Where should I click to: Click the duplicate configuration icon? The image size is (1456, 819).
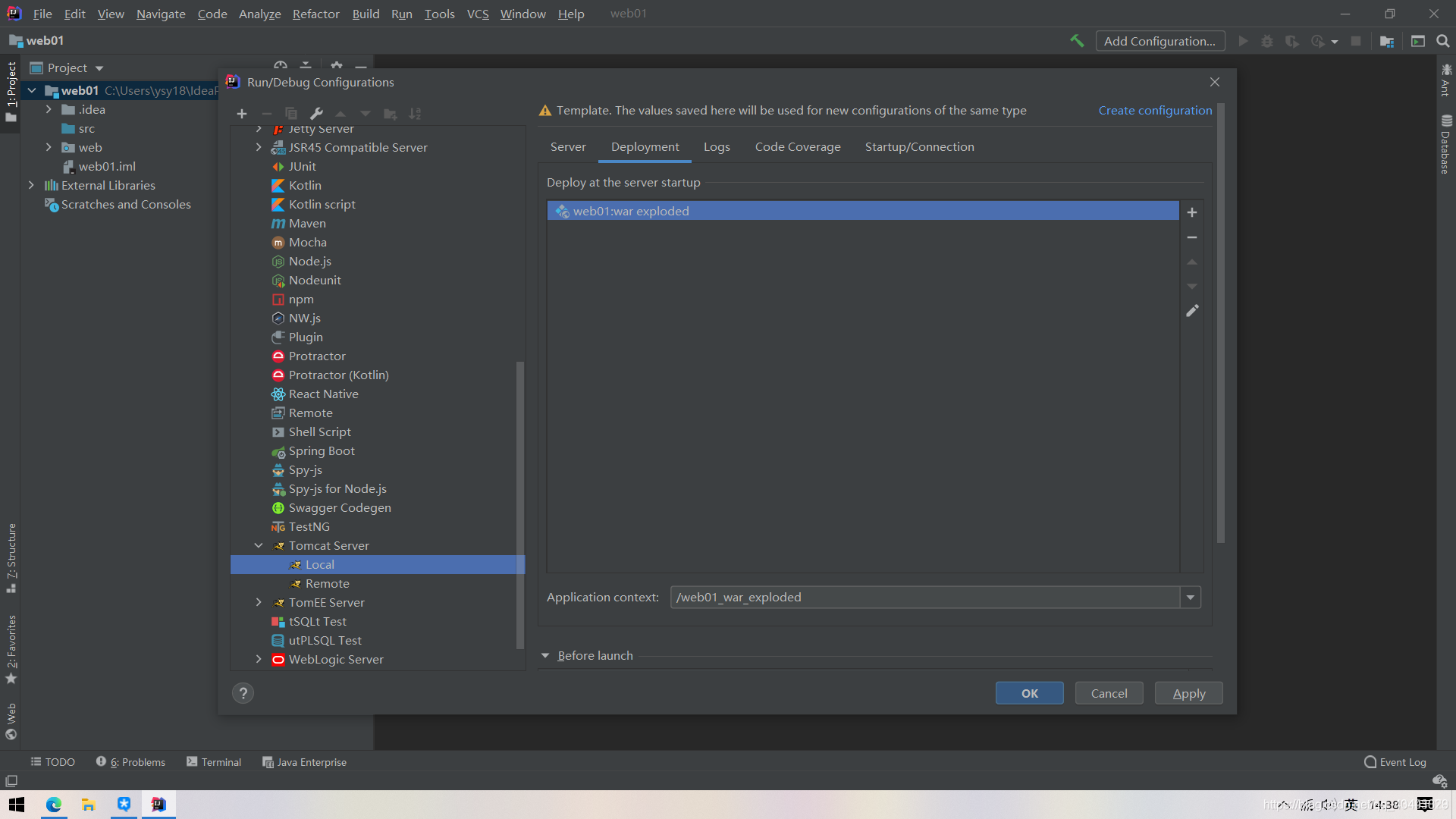point(291,113)
